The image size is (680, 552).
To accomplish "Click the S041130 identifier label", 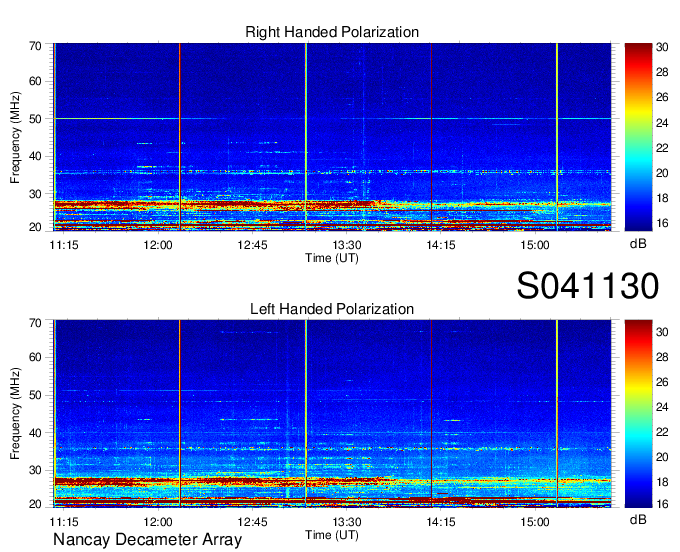I will pos(588,286).
